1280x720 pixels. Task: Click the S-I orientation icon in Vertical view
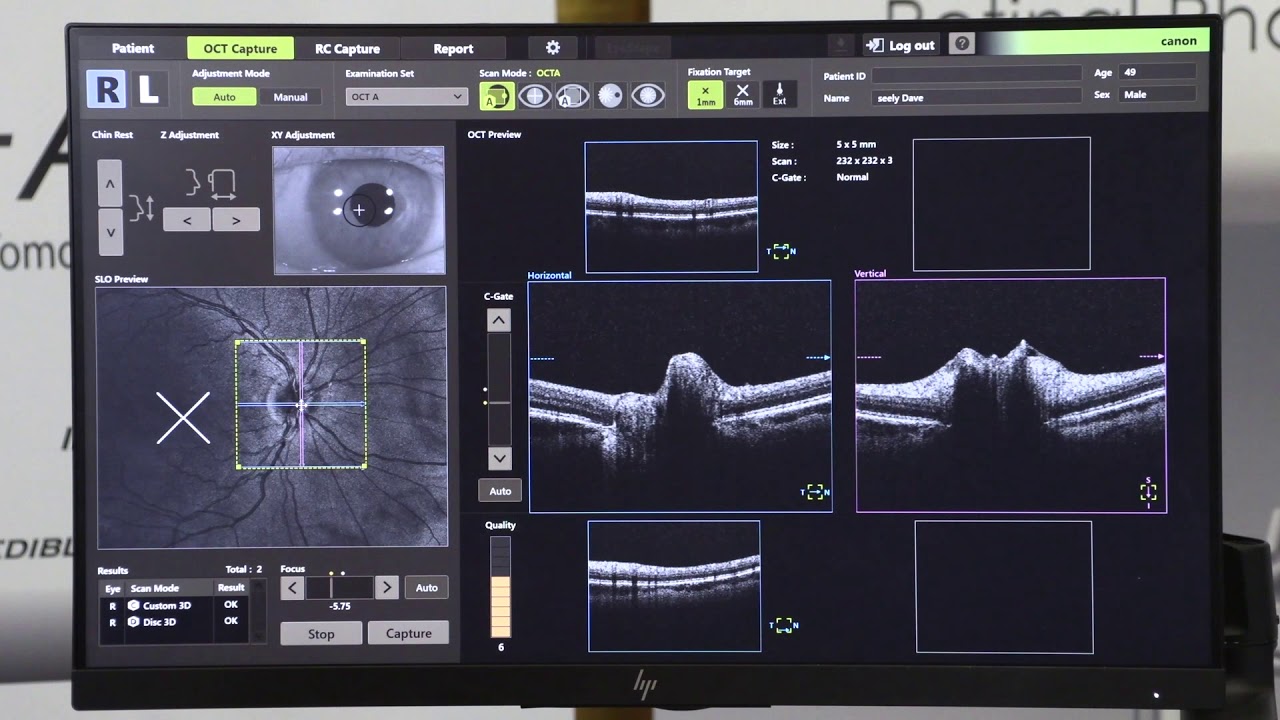coord(1148,492)
